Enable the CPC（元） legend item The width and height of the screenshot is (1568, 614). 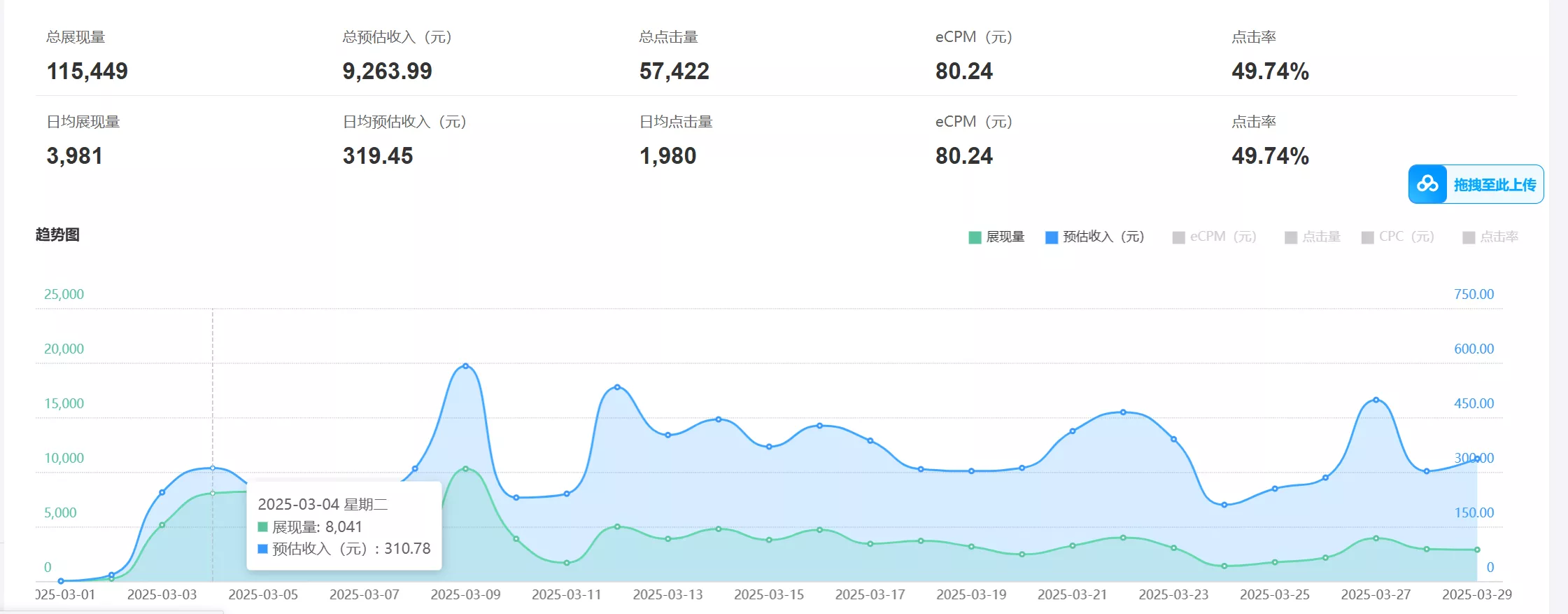pyautogui.click(x=1406, y=237)
